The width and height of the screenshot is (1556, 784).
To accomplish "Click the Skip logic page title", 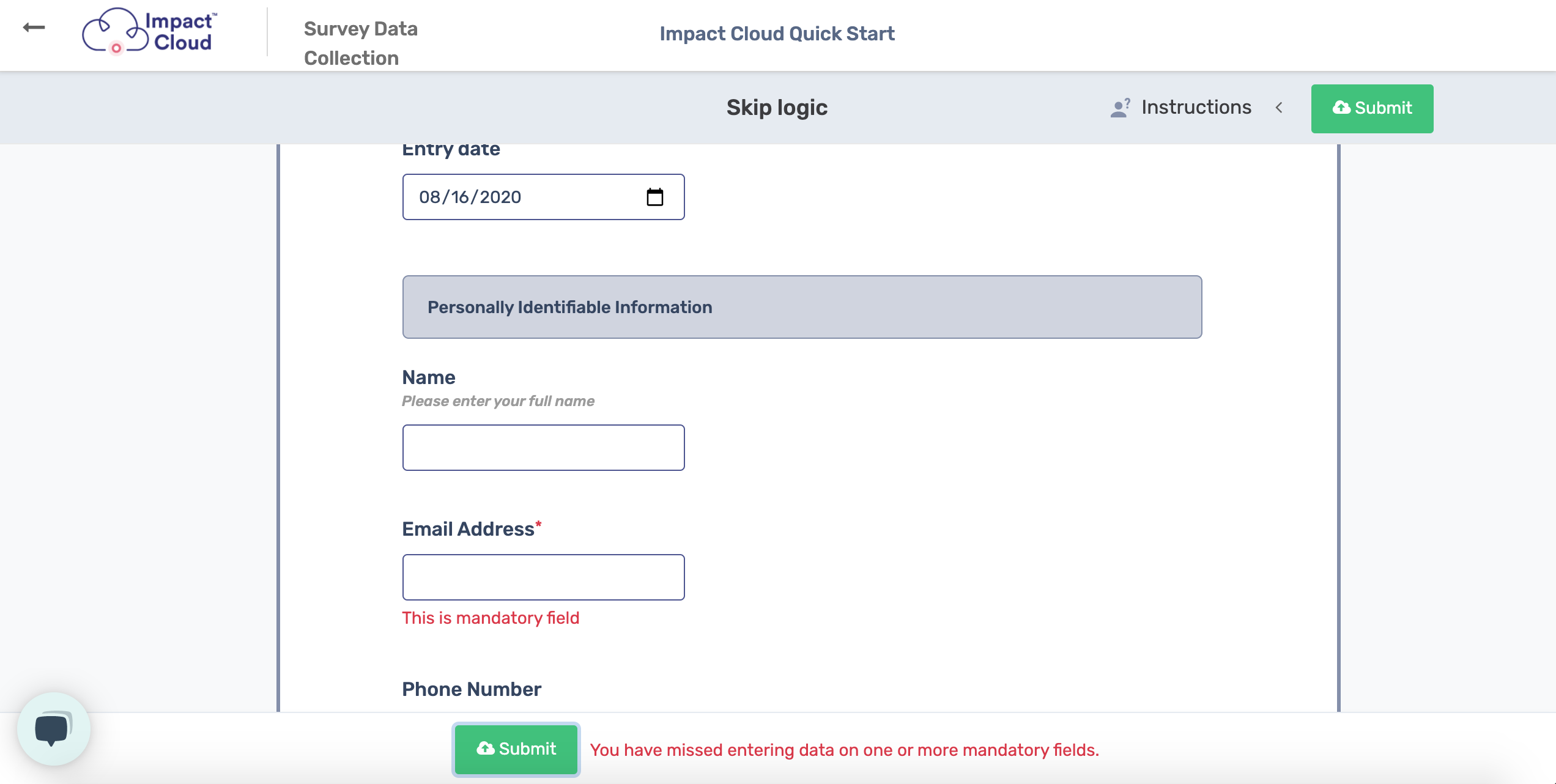I will tap(777, 108).
